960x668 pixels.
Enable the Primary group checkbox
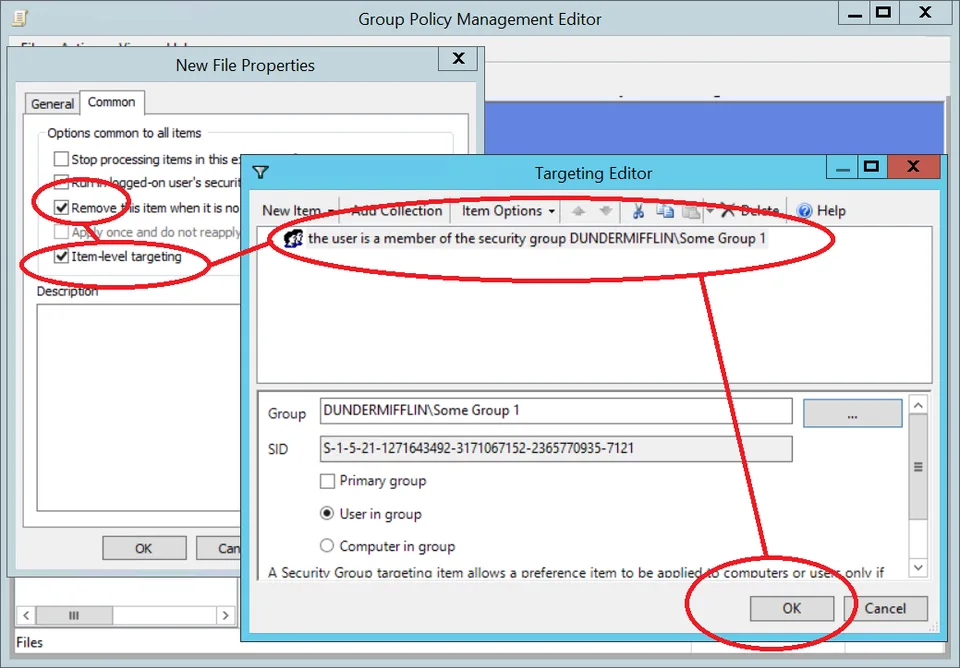coord(328,481)
